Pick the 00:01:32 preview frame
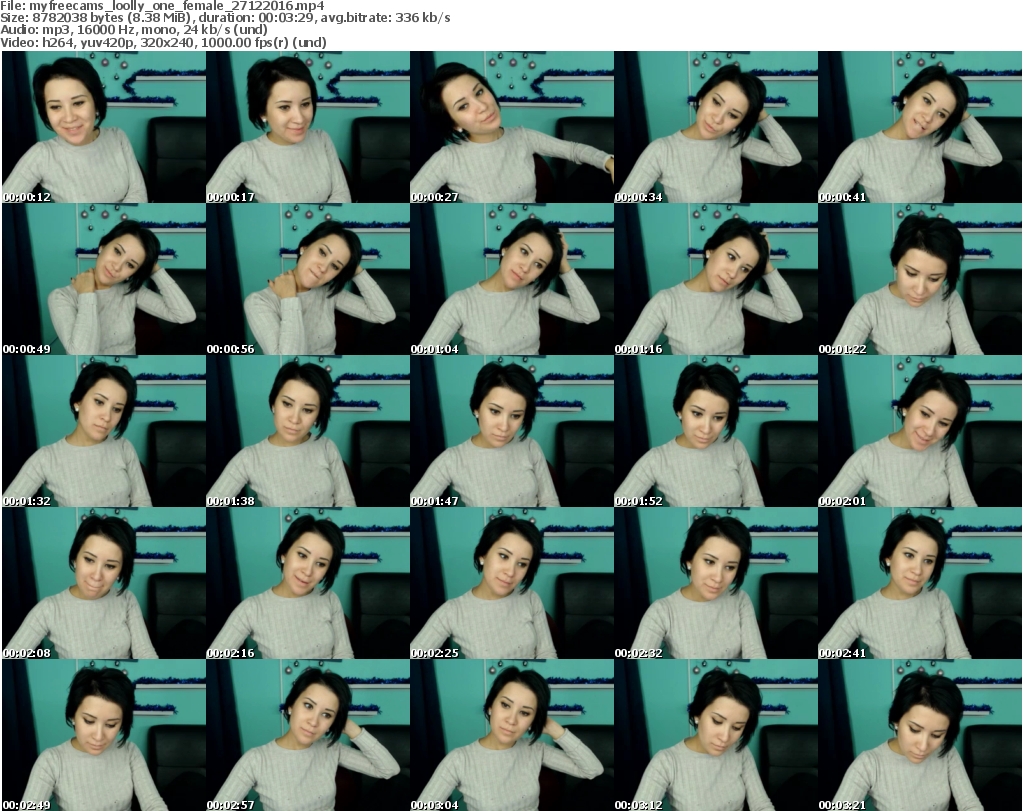This screenshot has width=1024, height=811. (104, 431)
